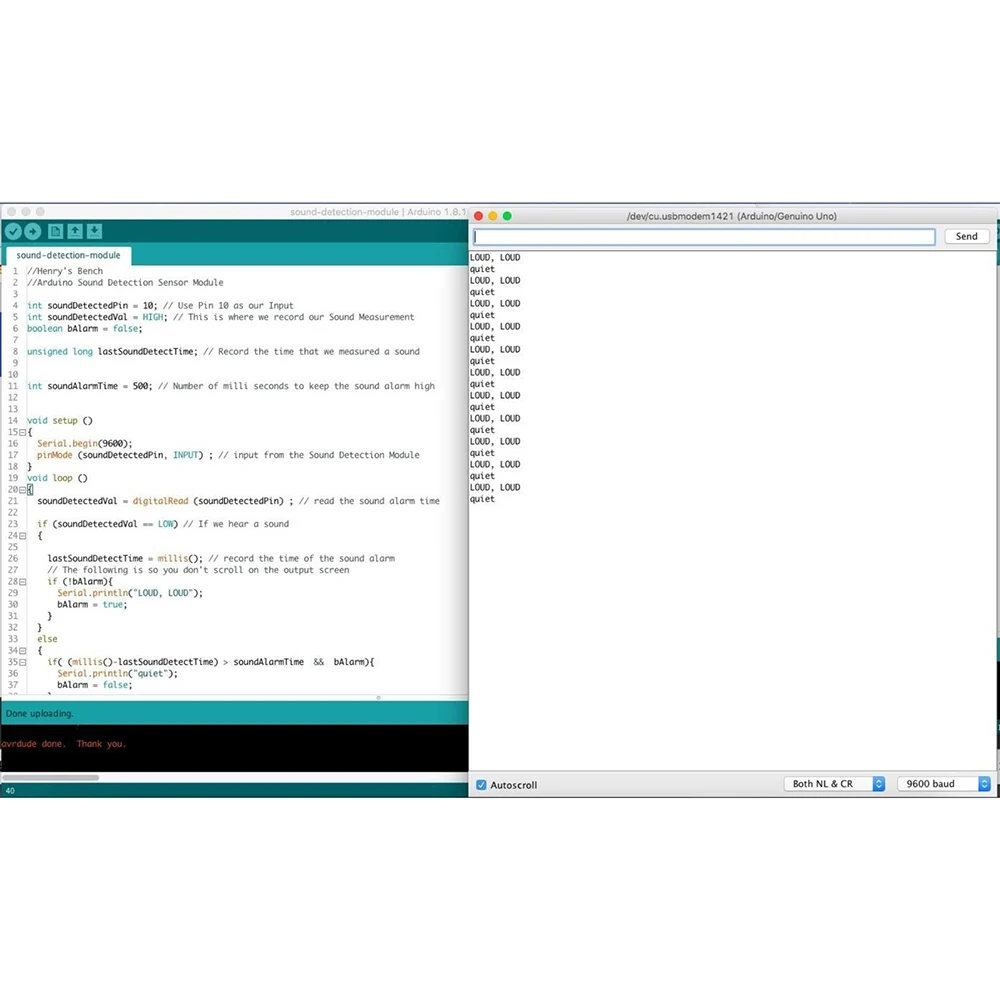The width and height of the screenshot is (1000, 1000).
Task: Click the Open sketch up-arrow icon
Action: (x=74, y=231)
